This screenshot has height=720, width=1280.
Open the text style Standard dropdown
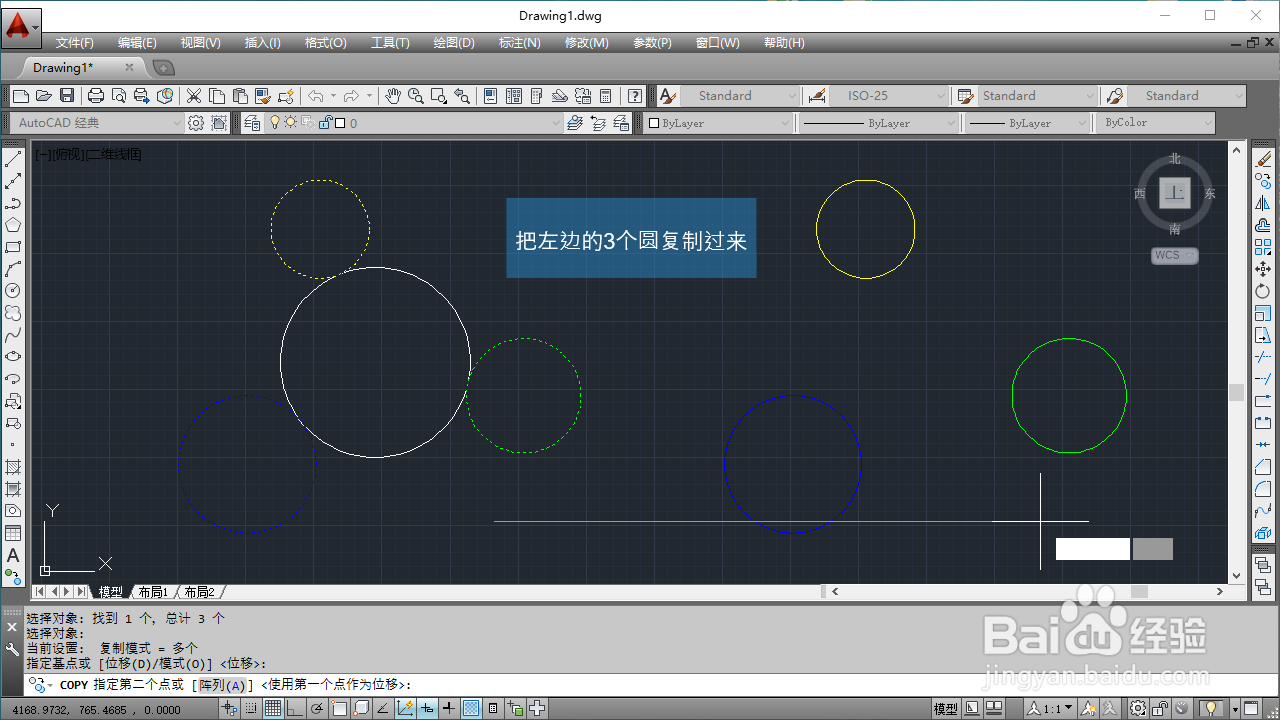click(792, 96)
